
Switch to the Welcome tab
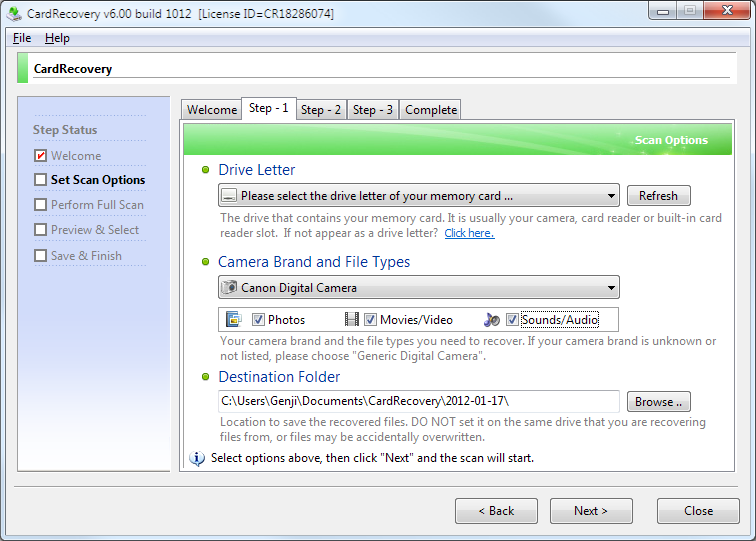click(x=212, y=110)
